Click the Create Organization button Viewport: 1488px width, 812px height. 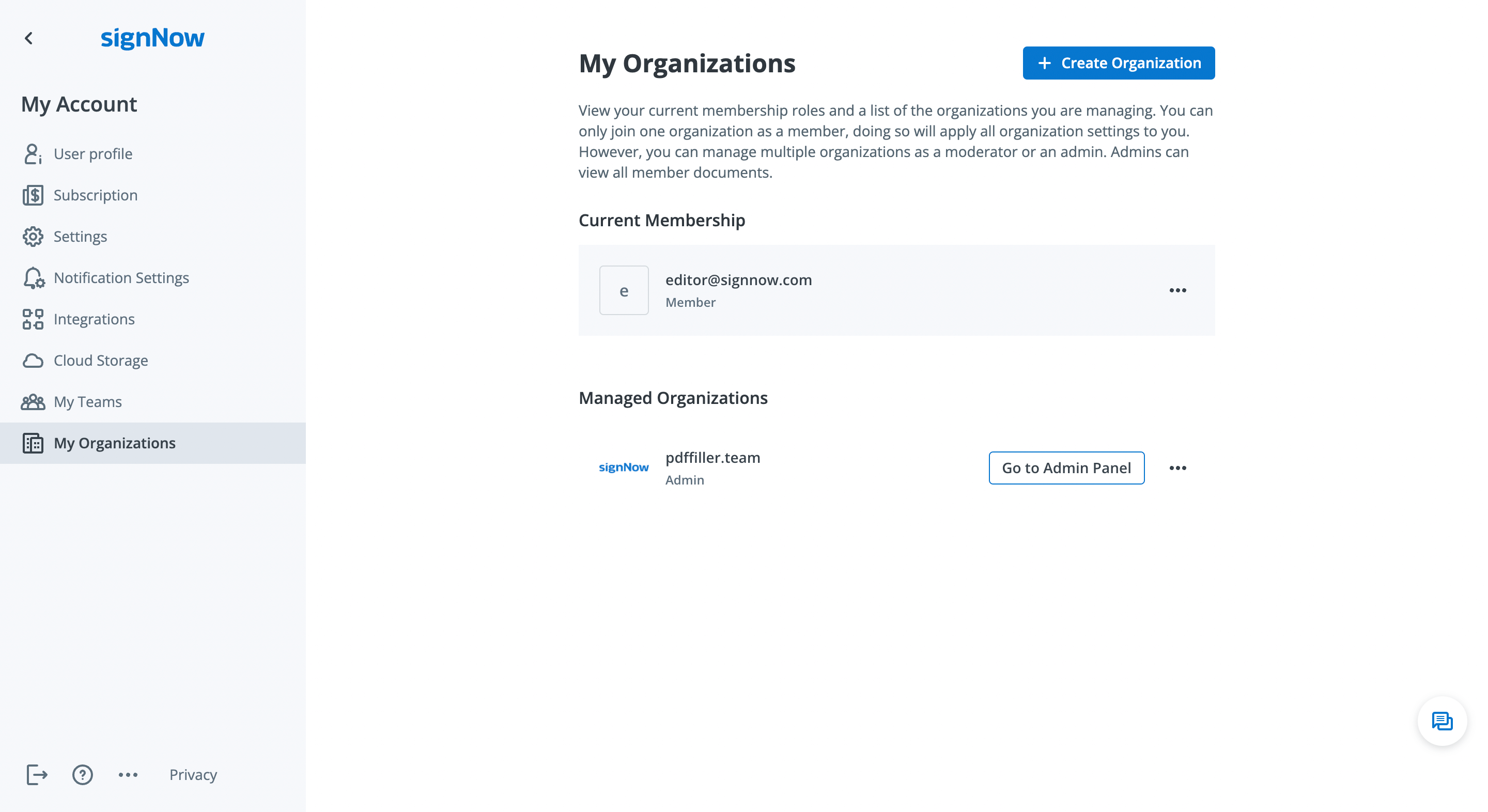[x=1118, y=63]
